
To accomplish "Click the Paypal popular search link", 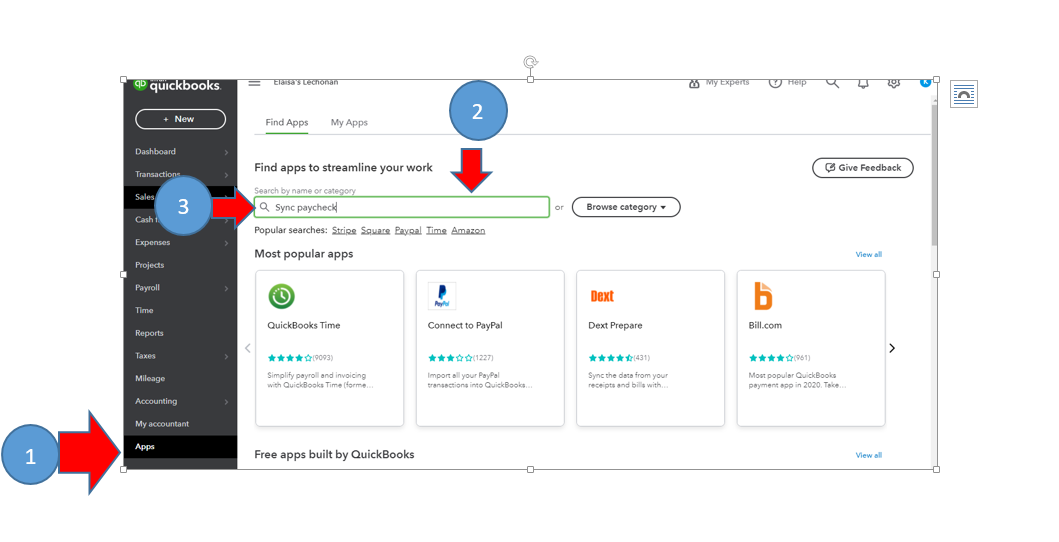I will pyautogui.click(x=408, y=230).
